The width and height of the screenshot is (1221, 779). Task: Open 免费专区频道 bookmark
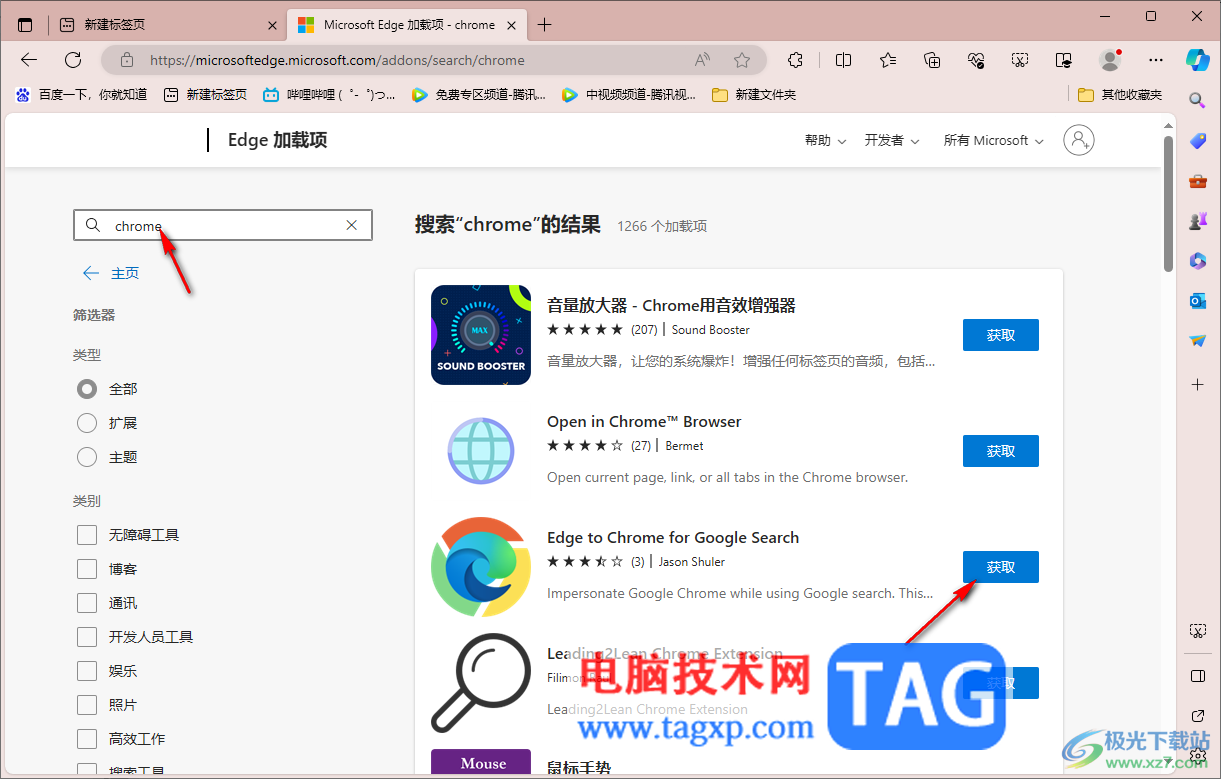tap(479, 95)
